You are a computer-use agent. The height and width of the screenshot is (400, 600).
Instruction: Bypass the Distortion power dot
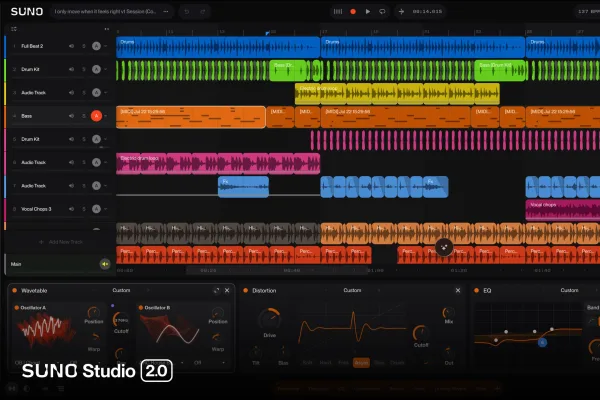[x=246, y=291]
